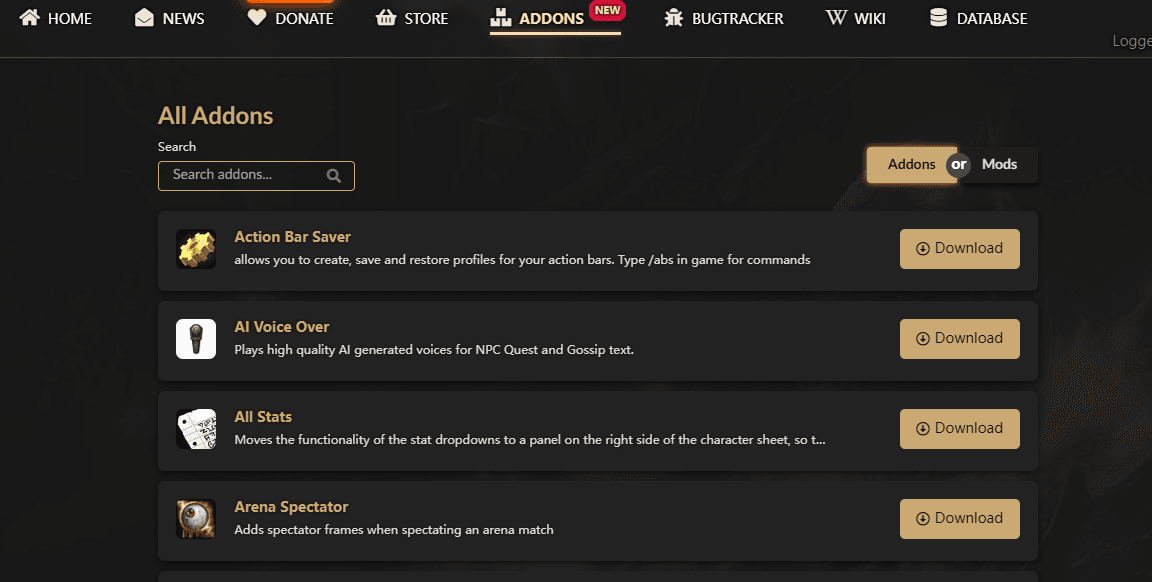
Task: Click the News envelope icon
Action: coord(145,18)
